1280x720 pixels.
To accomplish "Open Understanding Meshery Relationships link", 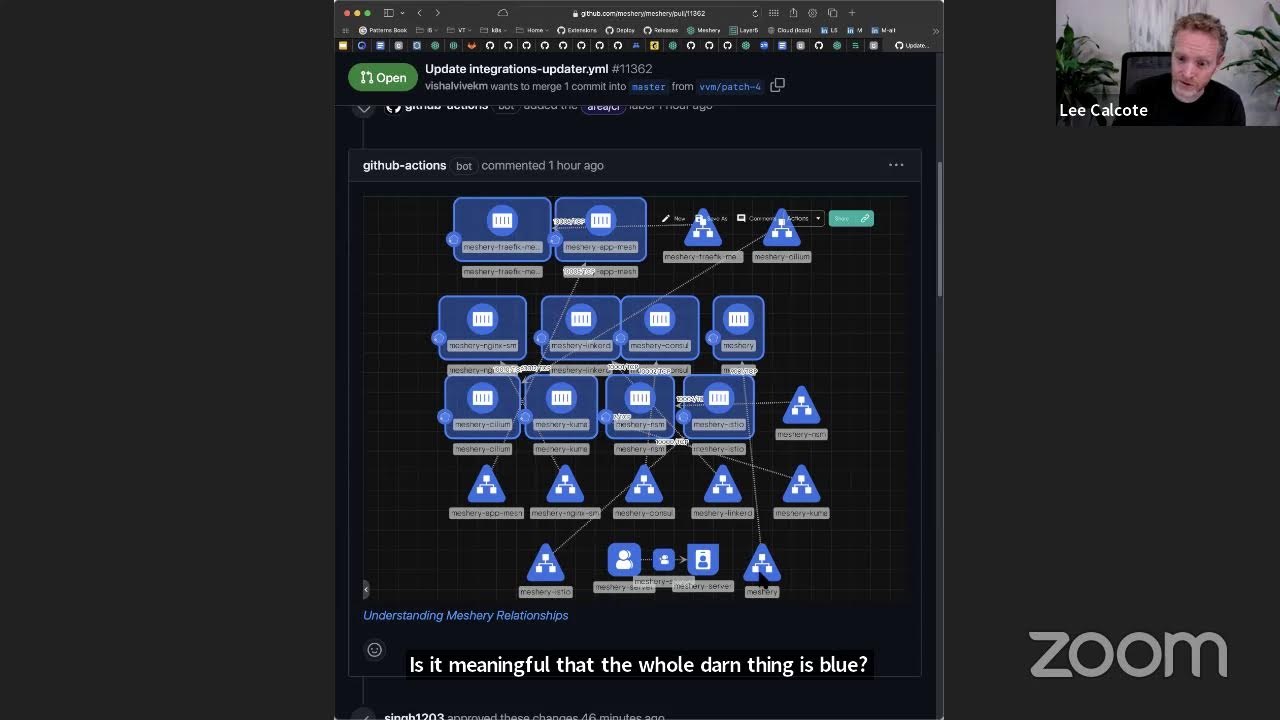I will coord(465,615).
